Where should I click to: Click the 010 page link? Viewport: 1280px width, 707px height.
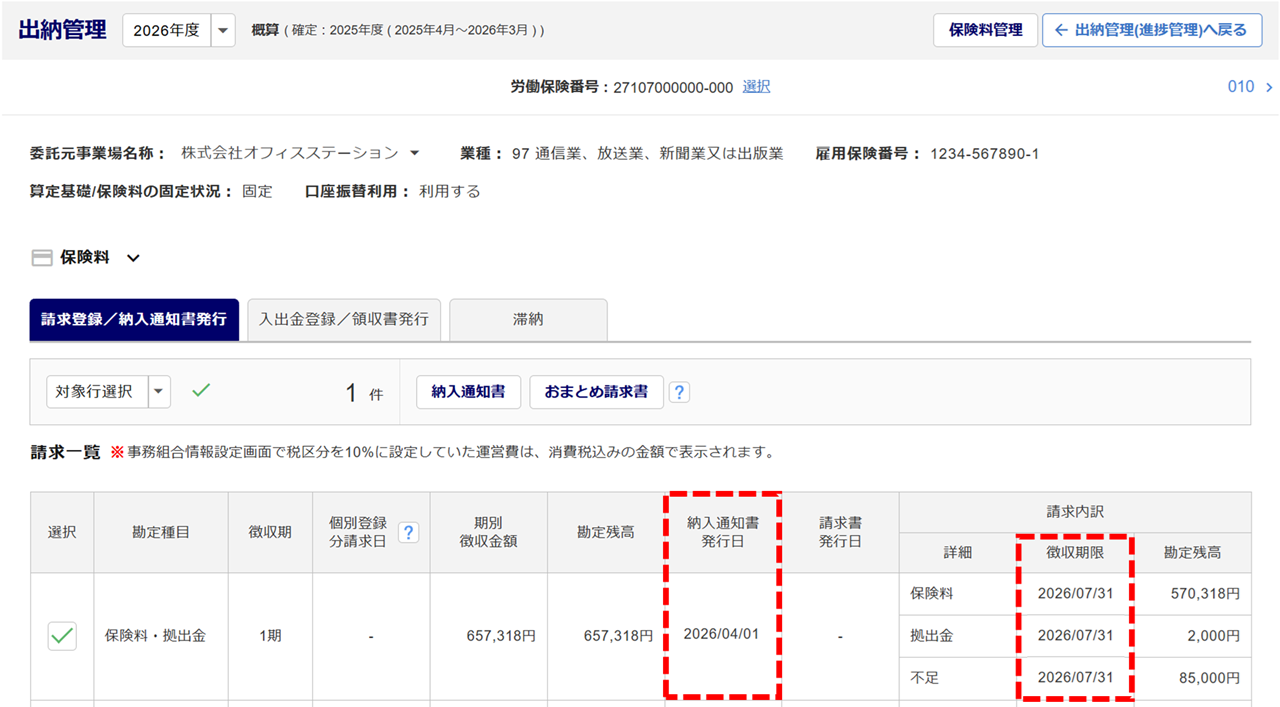1240,87
